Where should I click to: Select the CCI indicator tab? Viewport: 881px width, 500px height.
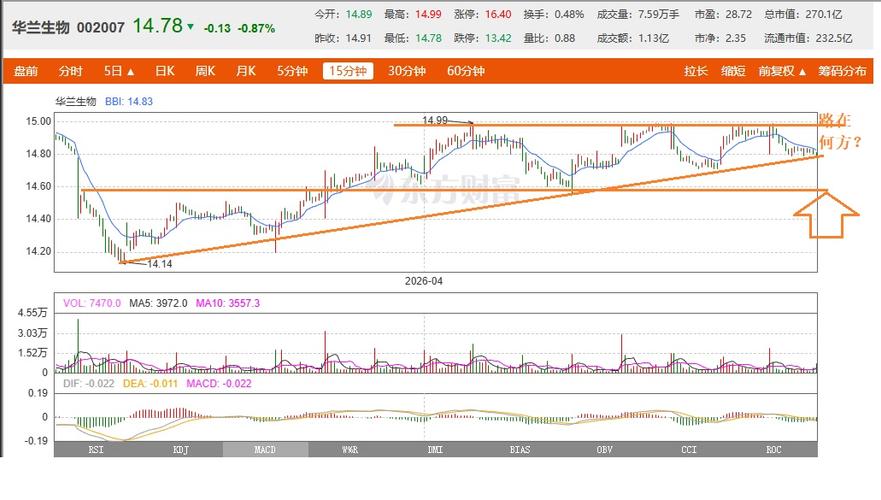689,449
